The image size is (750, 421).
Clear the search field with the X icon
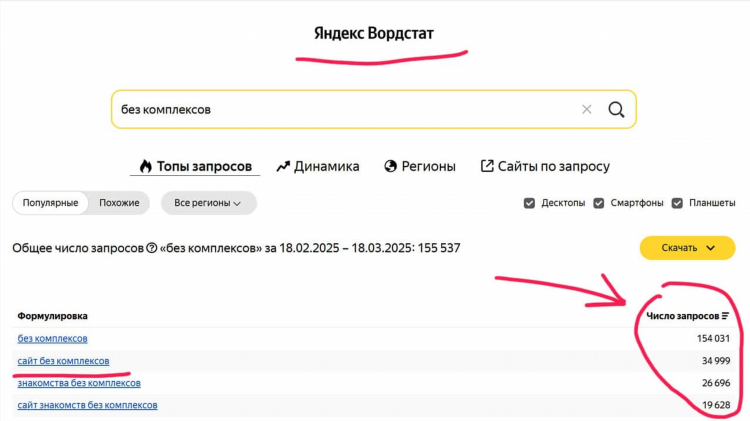[586, 110]
